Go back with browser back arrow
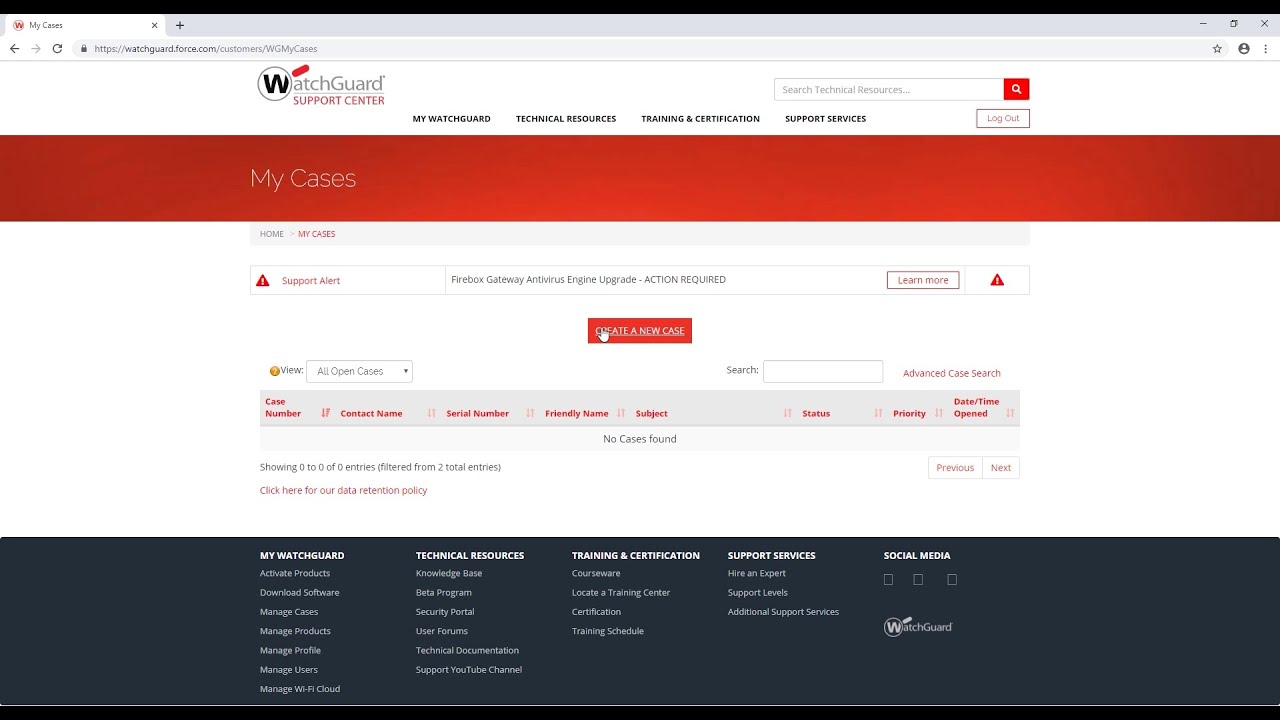Screen dimensions: 1280x720 coord(14,48)
